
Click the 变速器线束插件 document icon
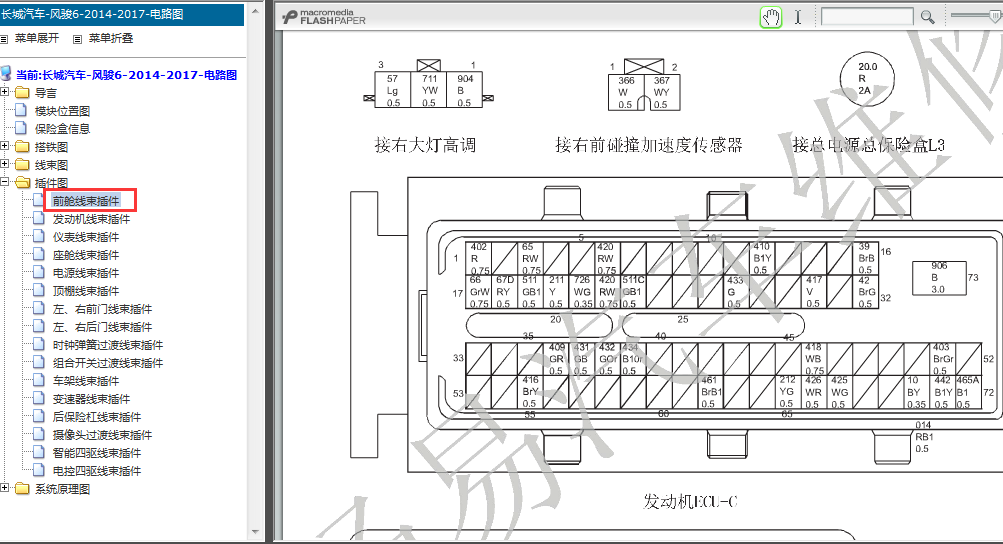[38, 398]
